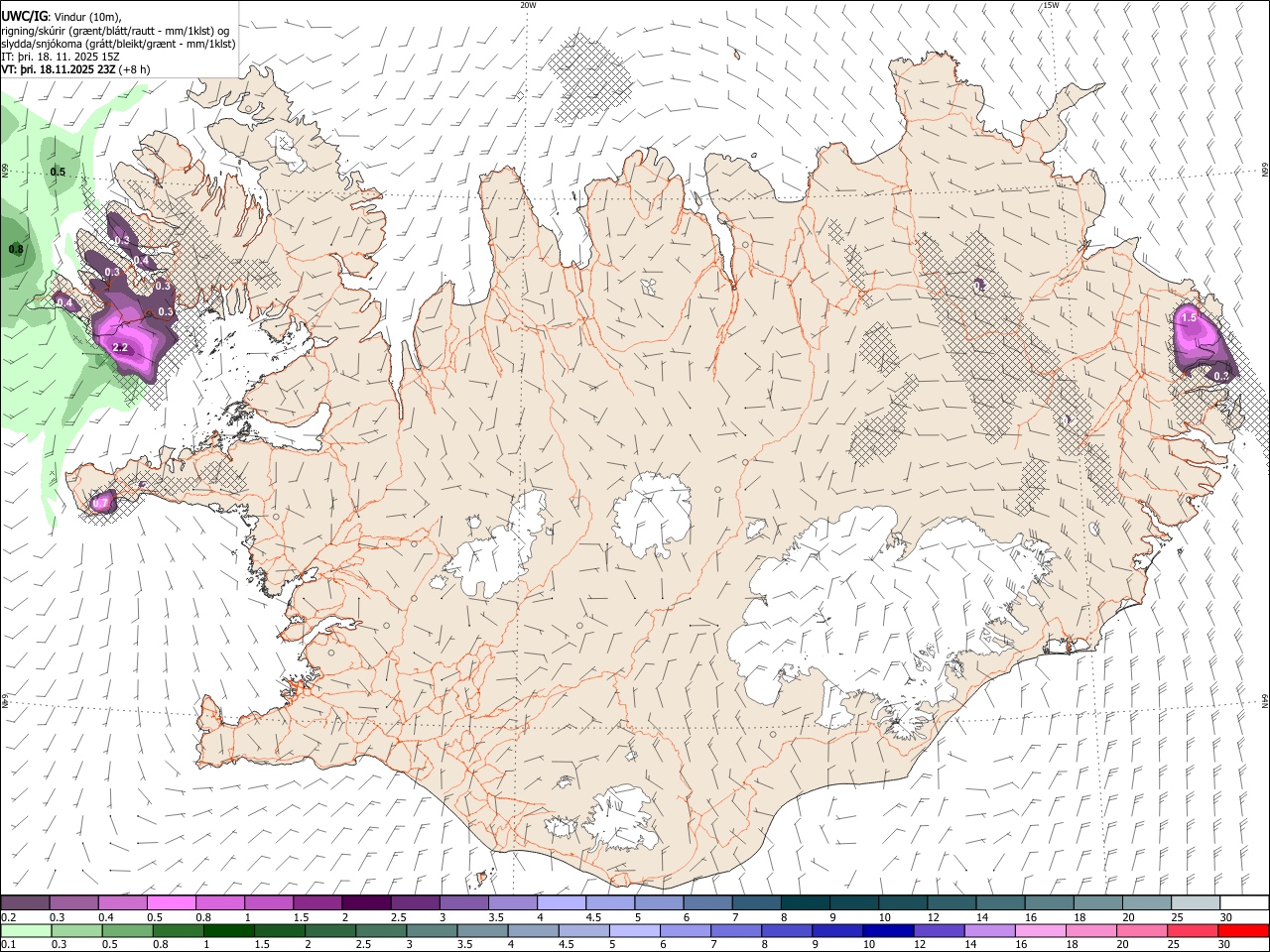Image resolution: width=1270 pixels, height=952 pixels.
Task: Pick the deep navy blue 10–12 rain legend swatch
Action: 888,931
